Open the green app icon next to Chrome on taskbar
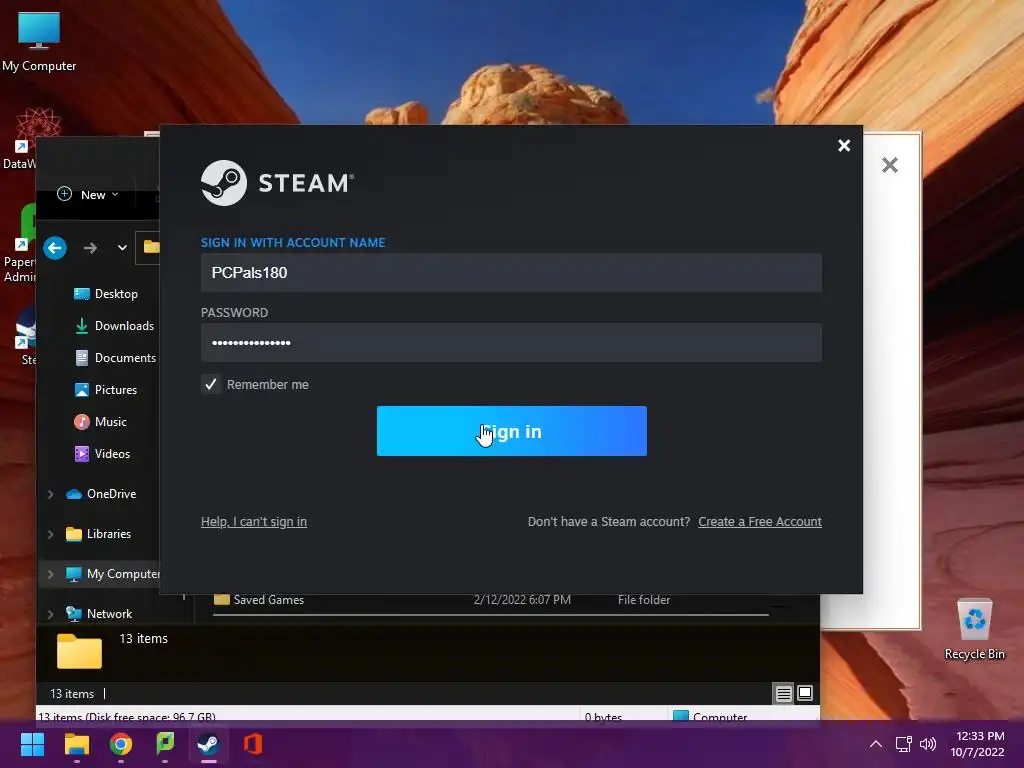The height and width of the screenshot is (768, 1024). tap(165, 744)
